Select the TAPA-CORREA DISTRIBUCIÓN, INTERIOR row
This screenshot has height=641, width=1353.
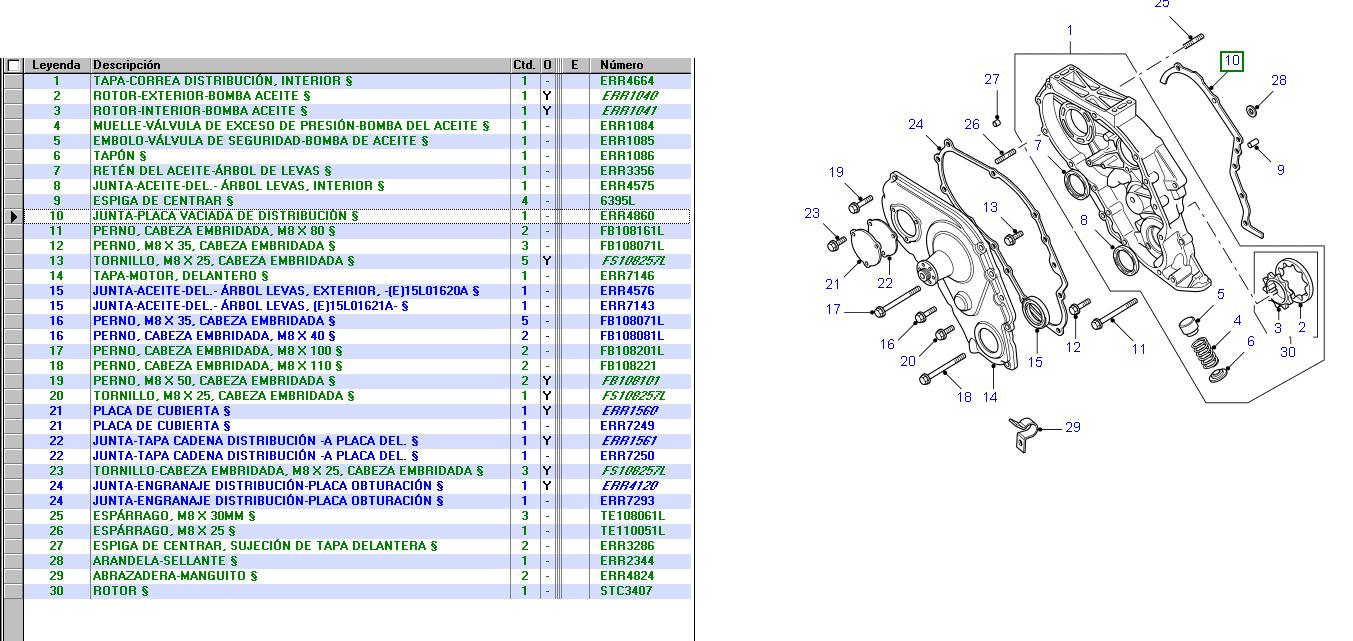pos(222,81)
